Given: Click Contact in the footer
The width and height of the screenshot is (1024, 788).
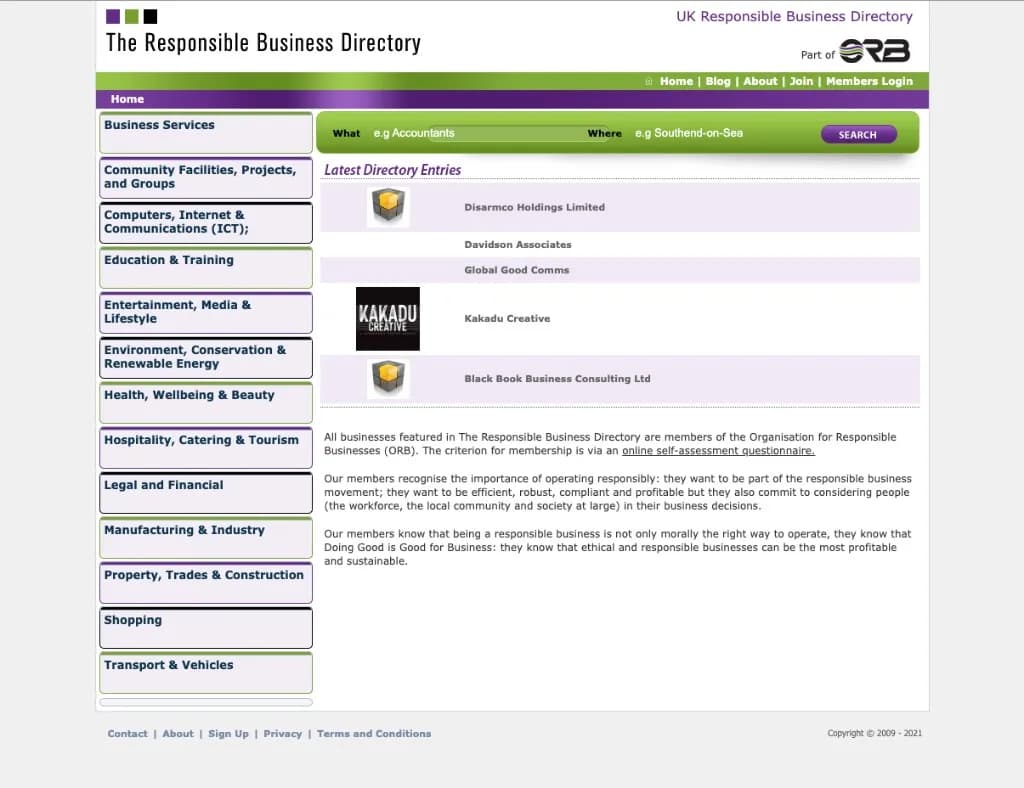Looking at the screenshot, I should pyautogui.click(x=127, y=734).
